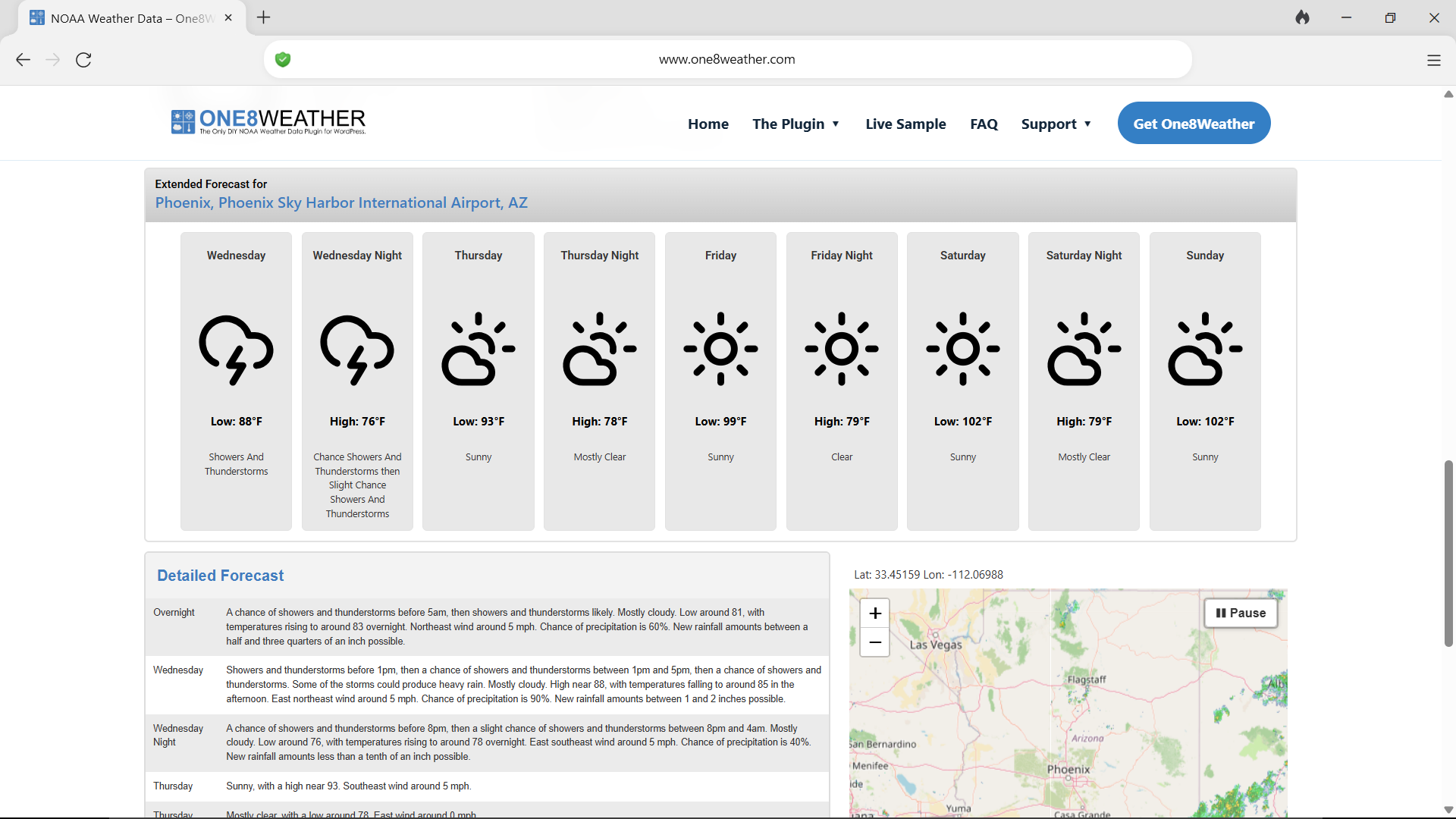
Task: Click the Saturday Night card heading
Action: [x=1084, y=256]
